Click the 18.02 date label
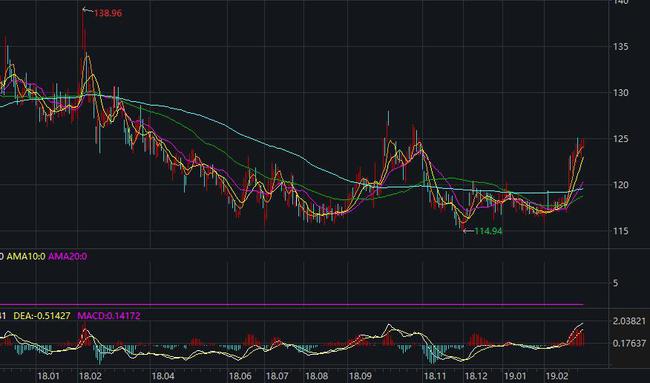This screenshot has height=383, width=650. pyautogui.click(x=90, y=376)
